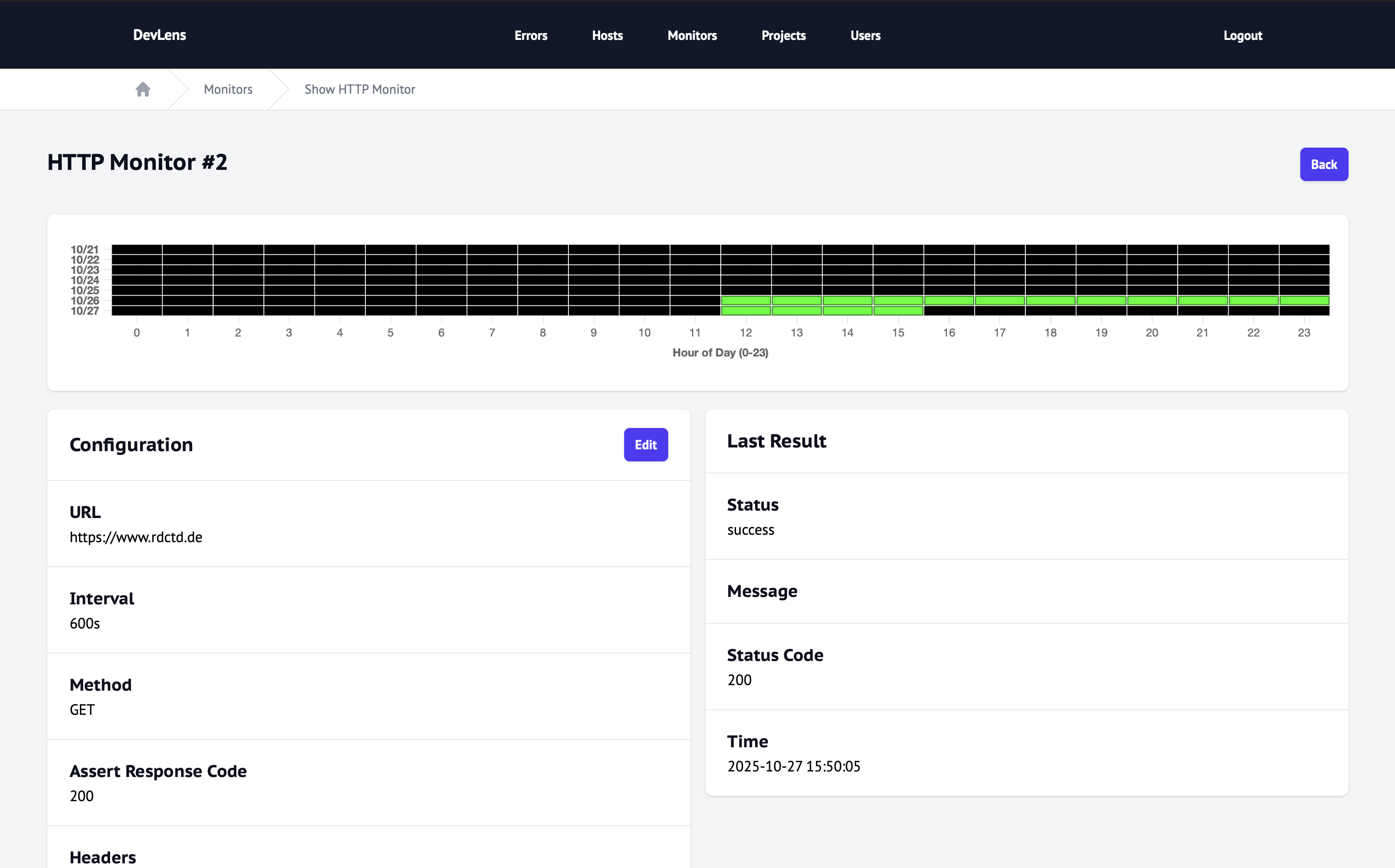Click the Show HTTP Monitor breadcrumb entry
The height and width of the screenshot is (868, 1395).
[x=359, y=89]
